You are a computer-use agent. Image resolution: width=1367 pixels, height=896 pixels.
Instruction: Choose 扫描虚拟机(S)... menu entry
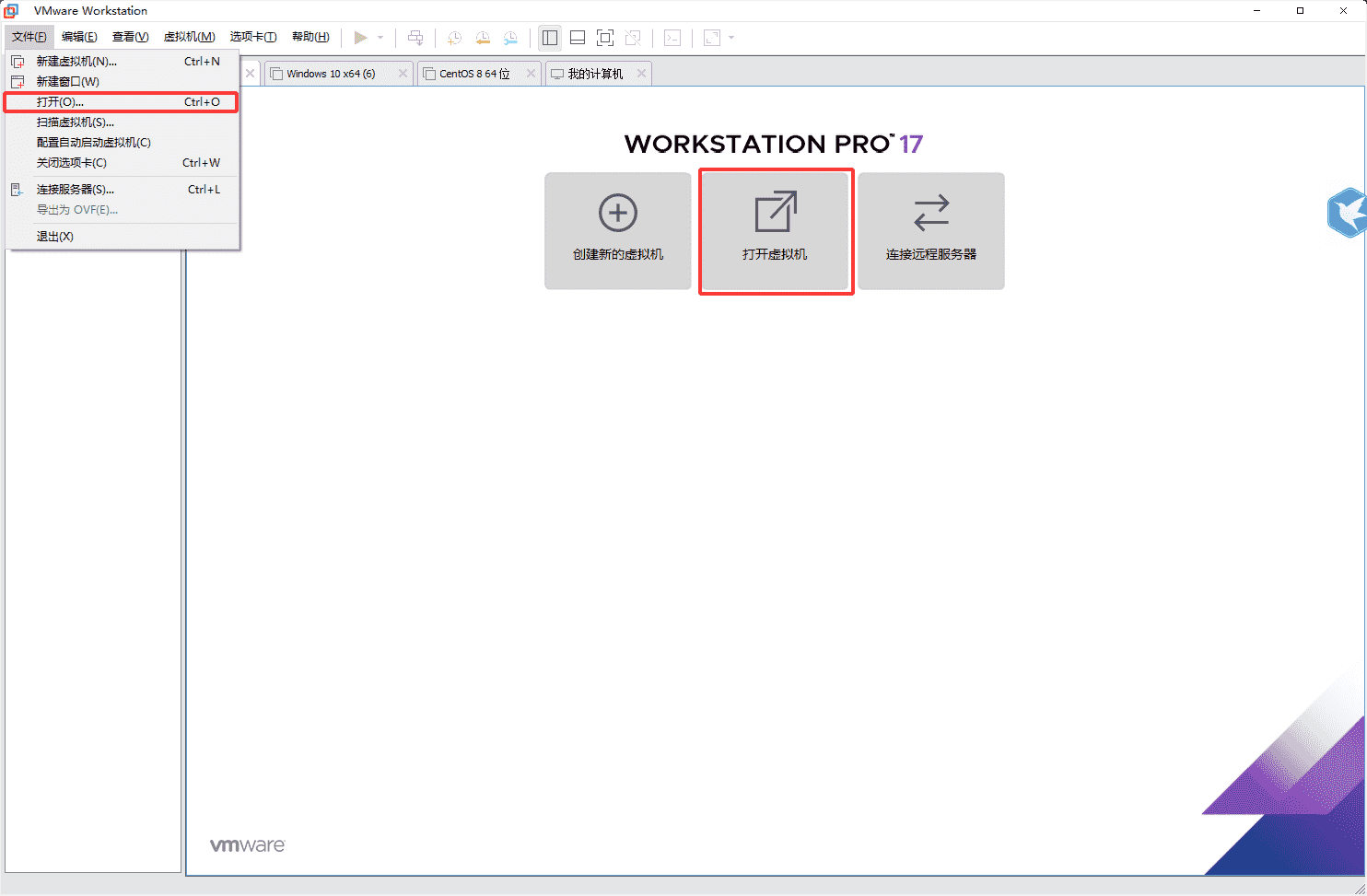[122, 122]
